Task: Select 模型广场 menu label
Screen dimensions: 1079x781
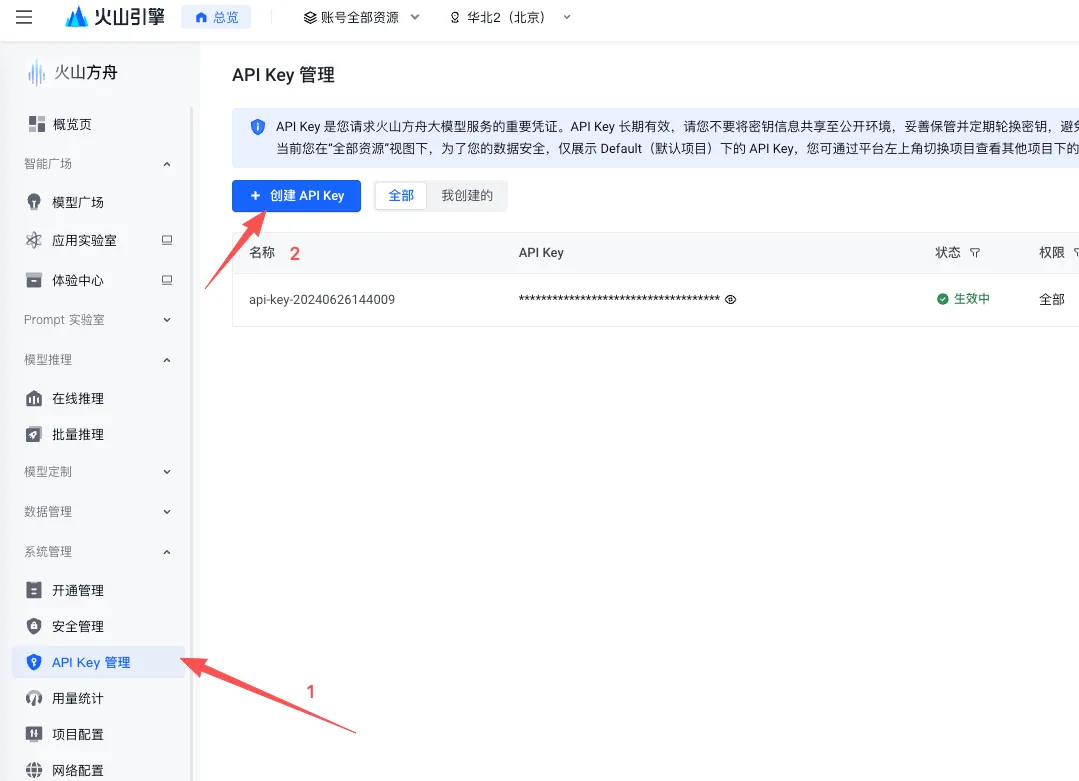Action: coord(78,202)
